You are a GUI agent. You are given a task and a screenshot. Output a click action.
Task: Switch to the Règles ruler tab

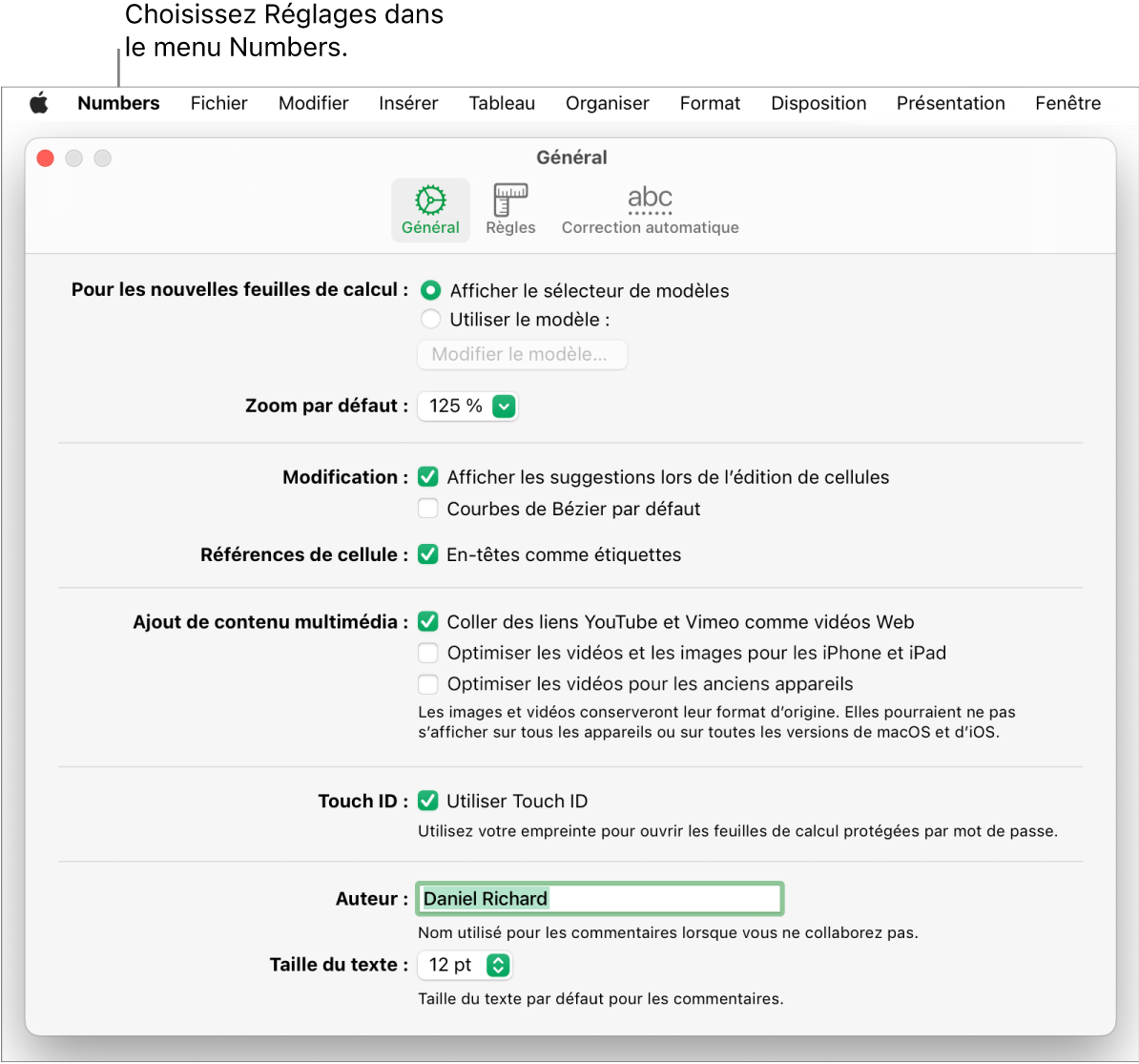(x=510, y=210)
